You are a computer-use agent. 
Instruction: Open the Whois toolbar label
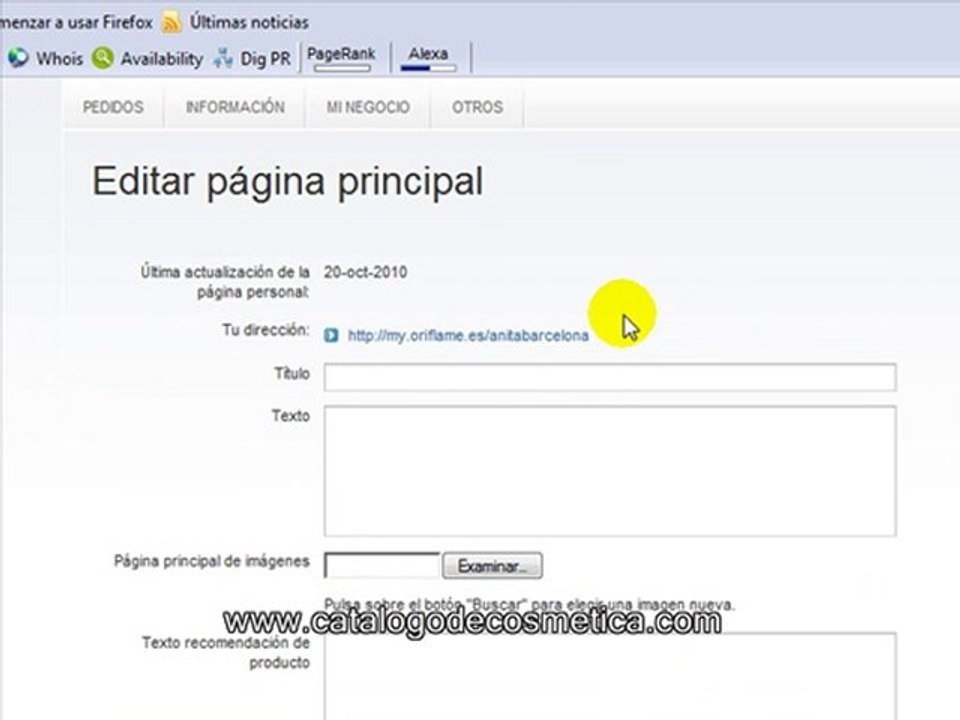pos(59,59)
